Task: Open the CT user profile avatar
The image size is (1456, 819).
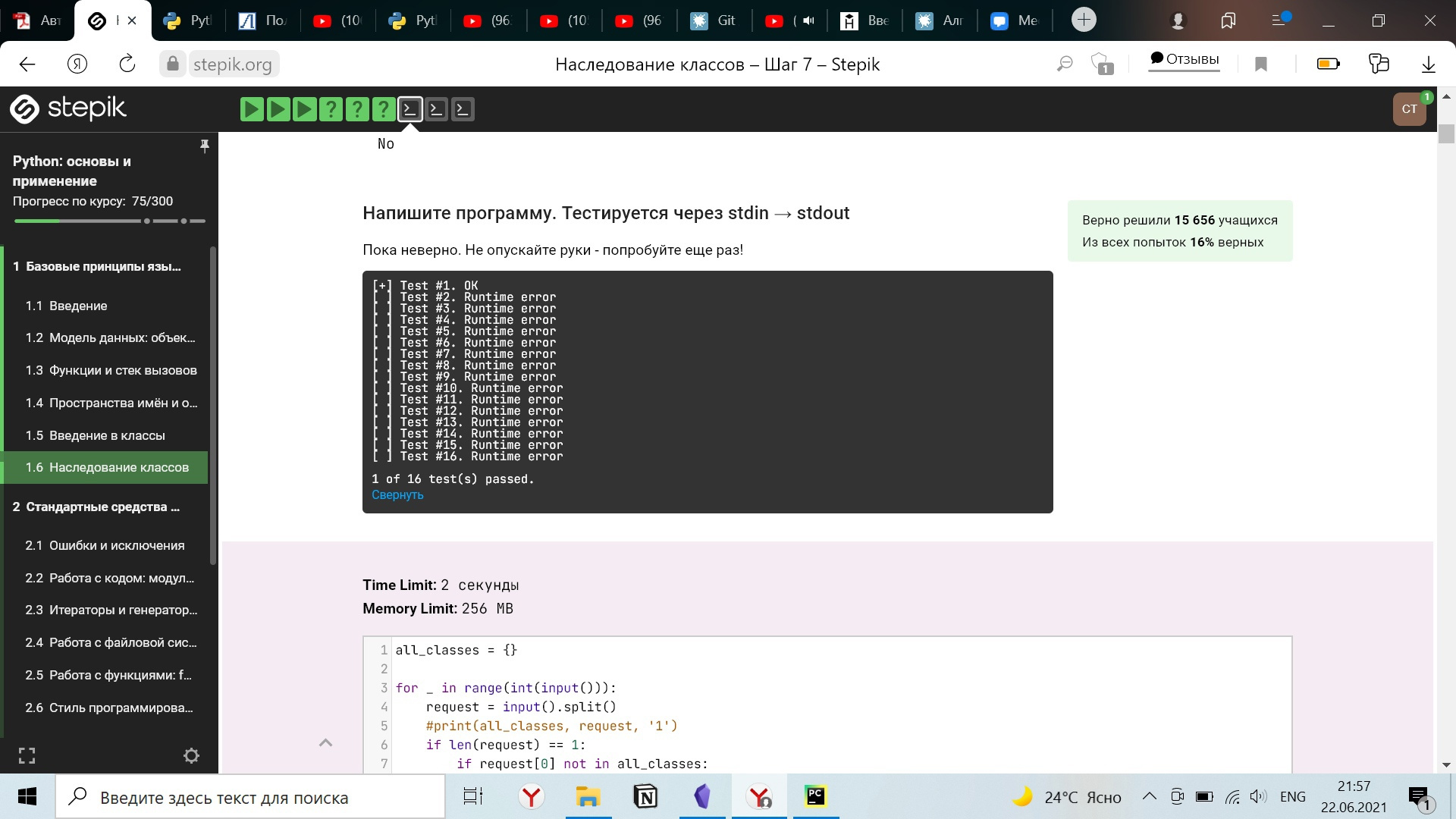Action: point(1410,109)
